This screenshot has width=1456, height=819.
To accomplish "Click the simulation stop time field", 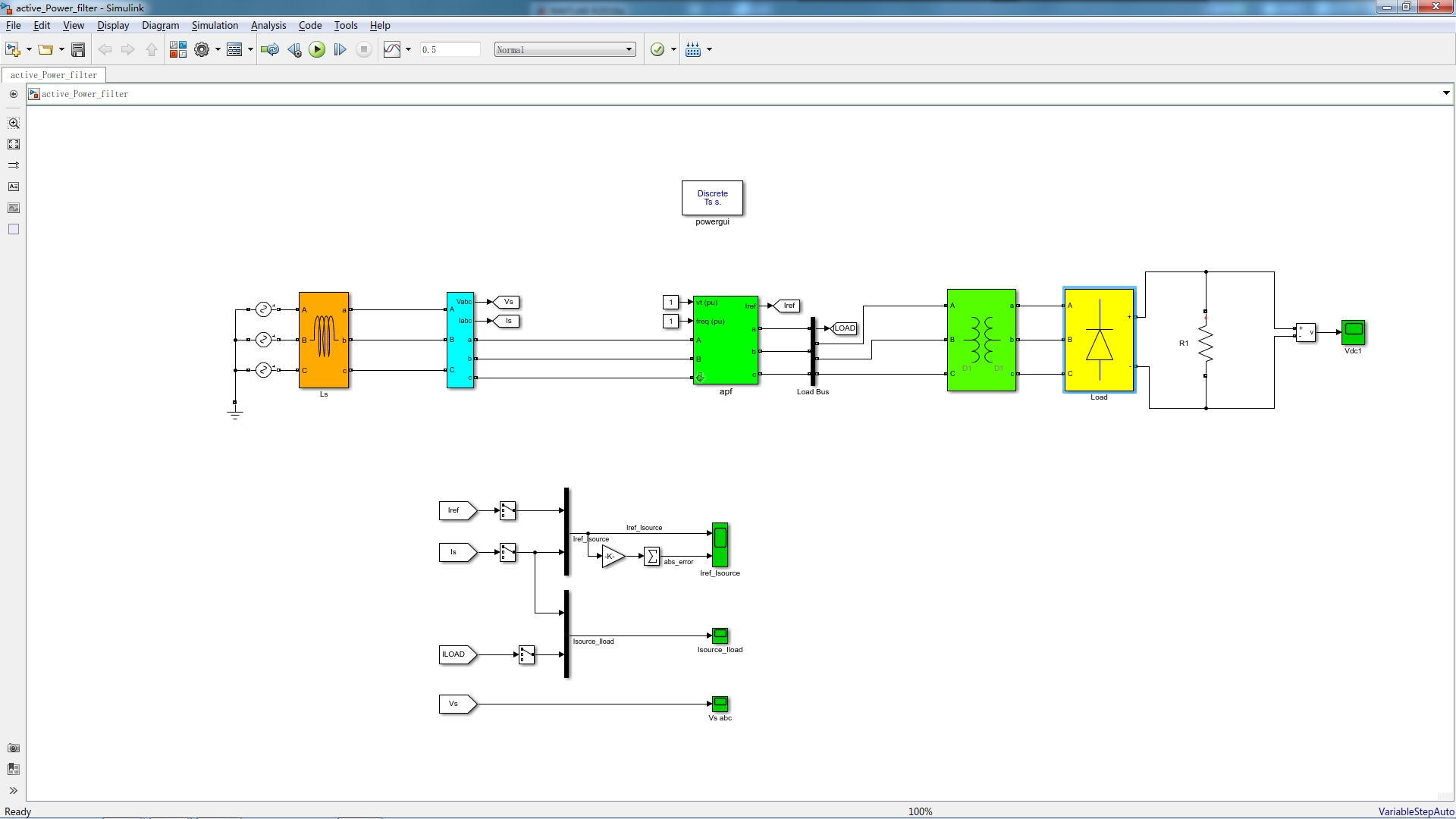I will click(450, 50).
